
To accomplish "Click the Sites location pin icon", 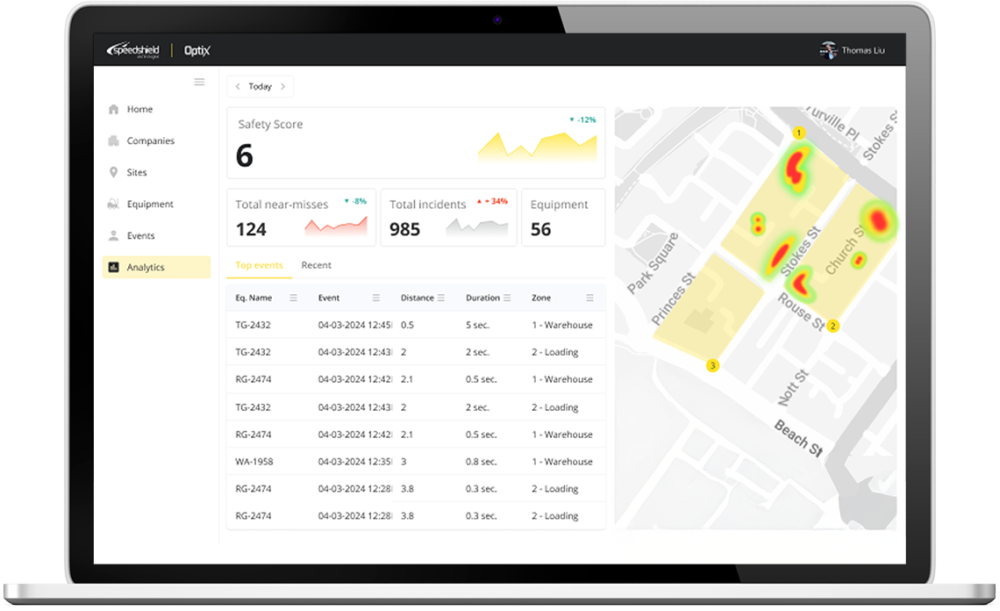I will (x=114, y=173).
